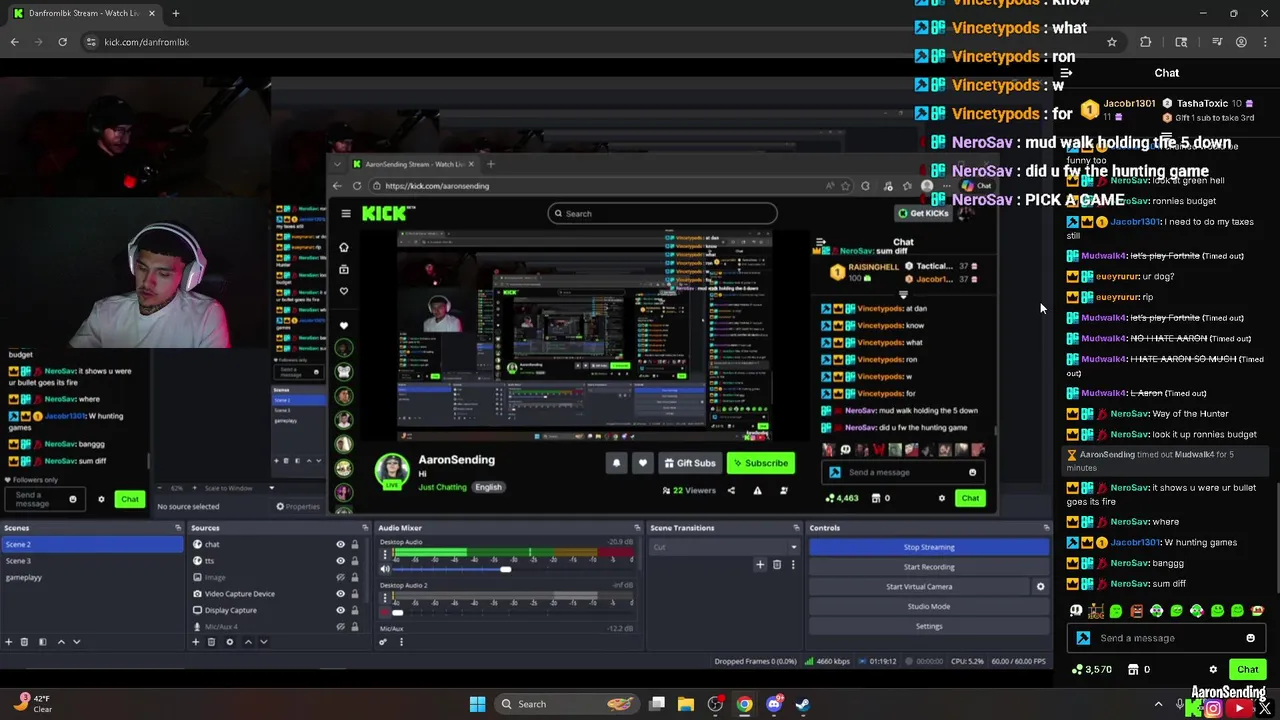Remove selected scene with Scenes trash icon

25,642
